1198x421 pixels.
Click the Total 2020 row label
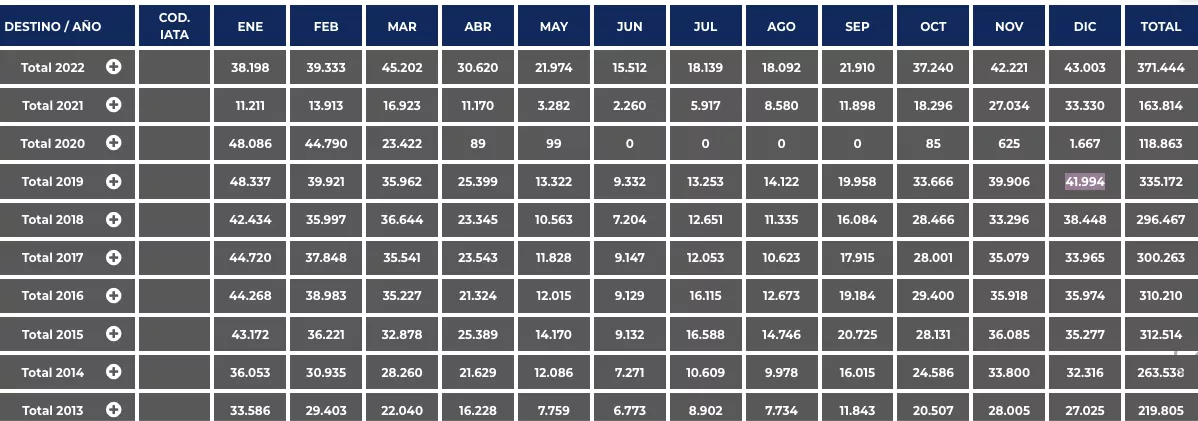(x=53, y=143)
